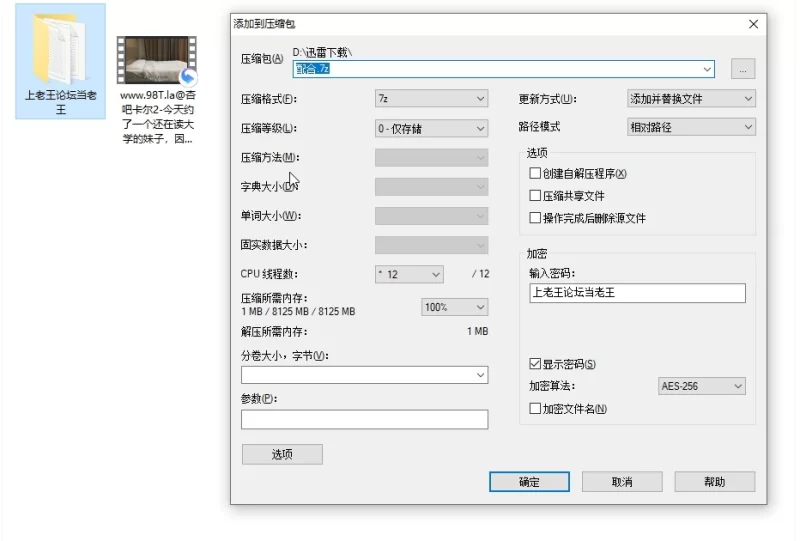Click the parameters text field
This screenshot has width=800, height=541.
point(364,420)
